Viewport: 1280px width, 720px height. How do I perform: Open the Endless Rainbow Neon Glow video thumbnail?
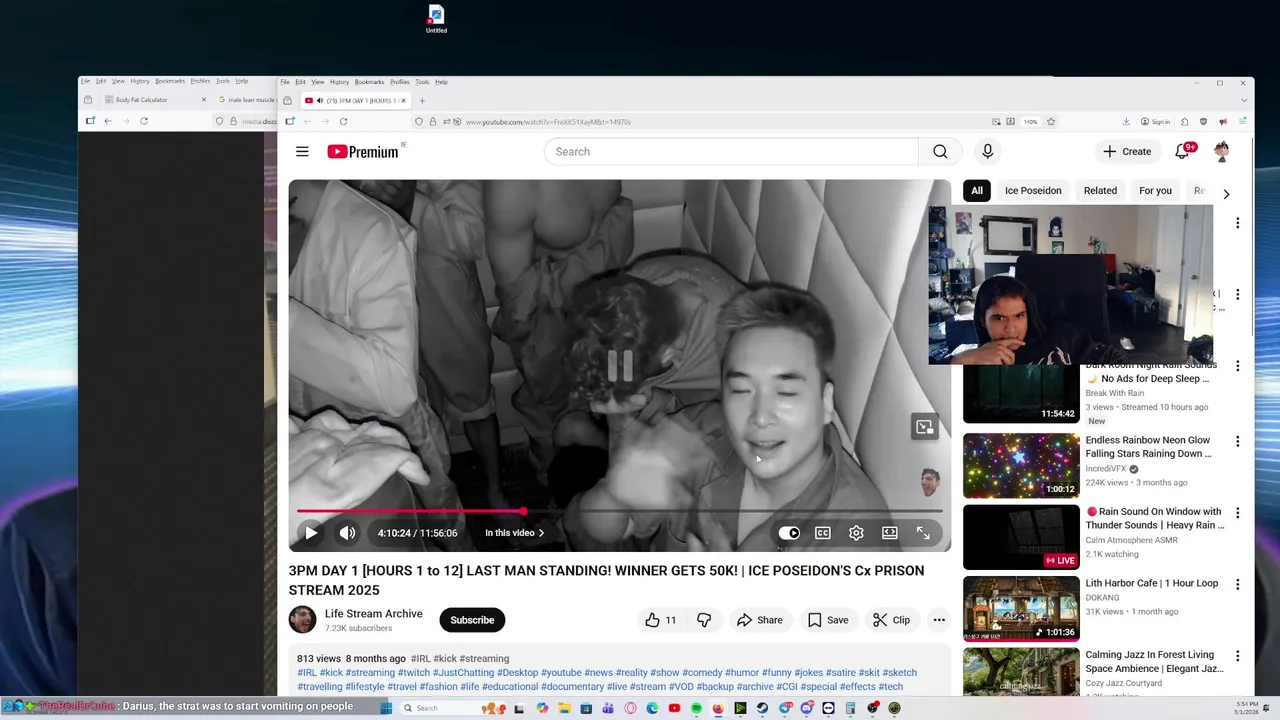point(1021,466)
